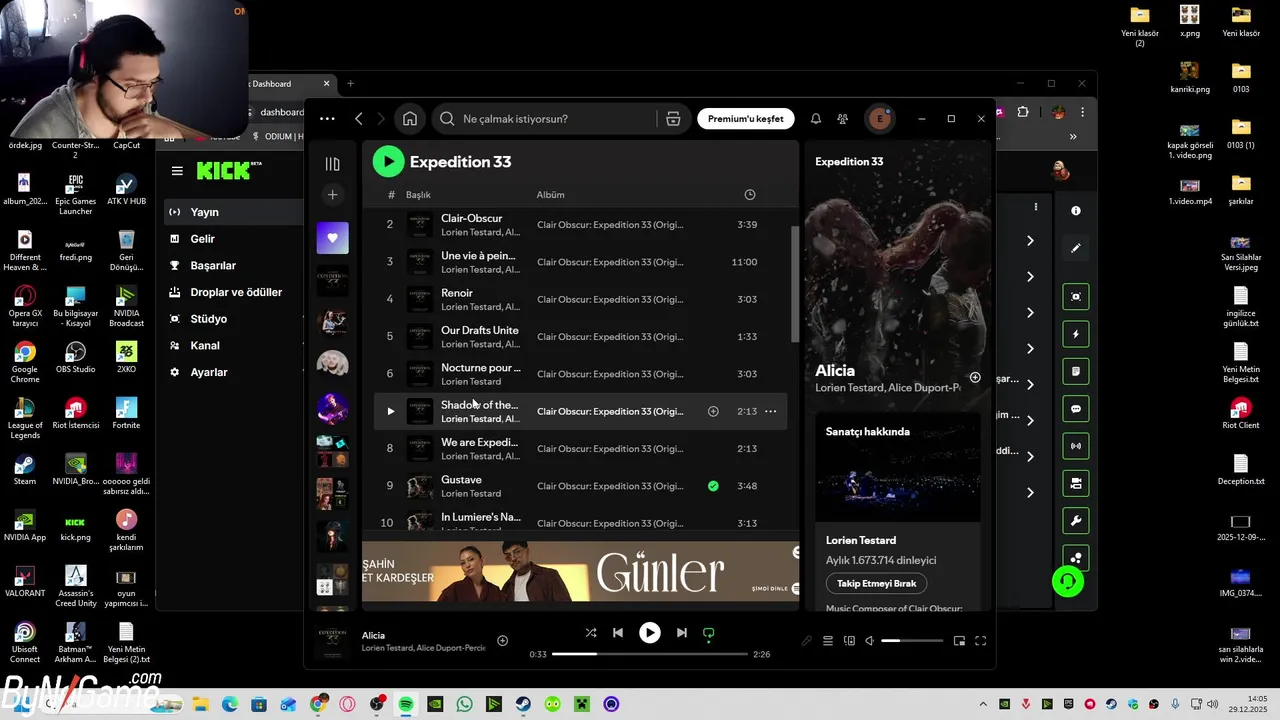This screenshot has height=720, width=1280.
Task: Play the Expedition 33 playlist with the green button
Action: pos(388,161)
